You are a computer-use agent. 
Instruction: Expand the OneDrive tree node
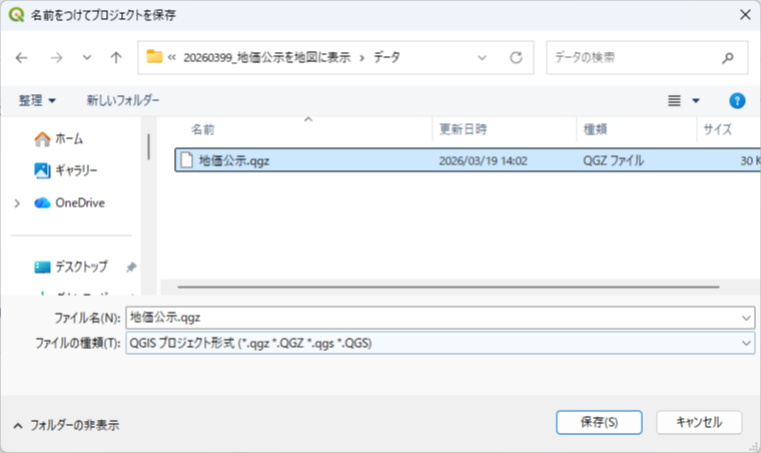coord(17,203)
